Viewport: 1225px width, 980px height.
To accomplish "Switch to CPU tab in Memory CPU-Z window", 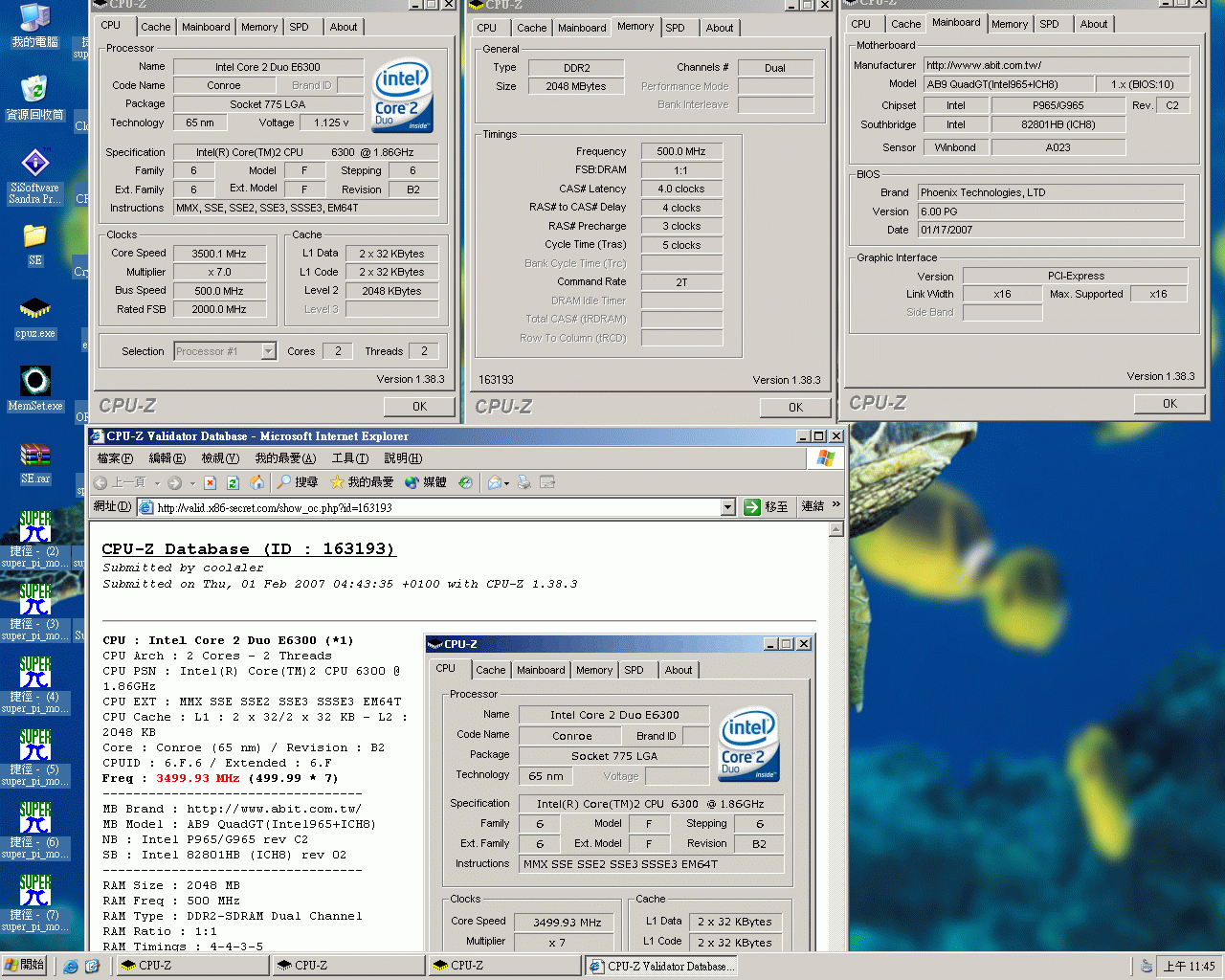I will (x=487, y=28).
